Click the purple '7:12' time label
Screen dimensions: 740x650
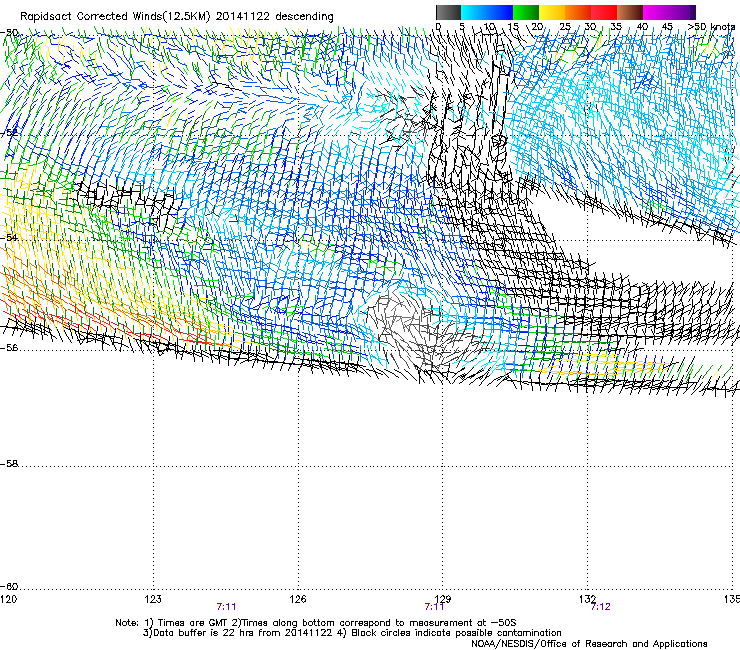pyautogui.click(x=600, y=607)
